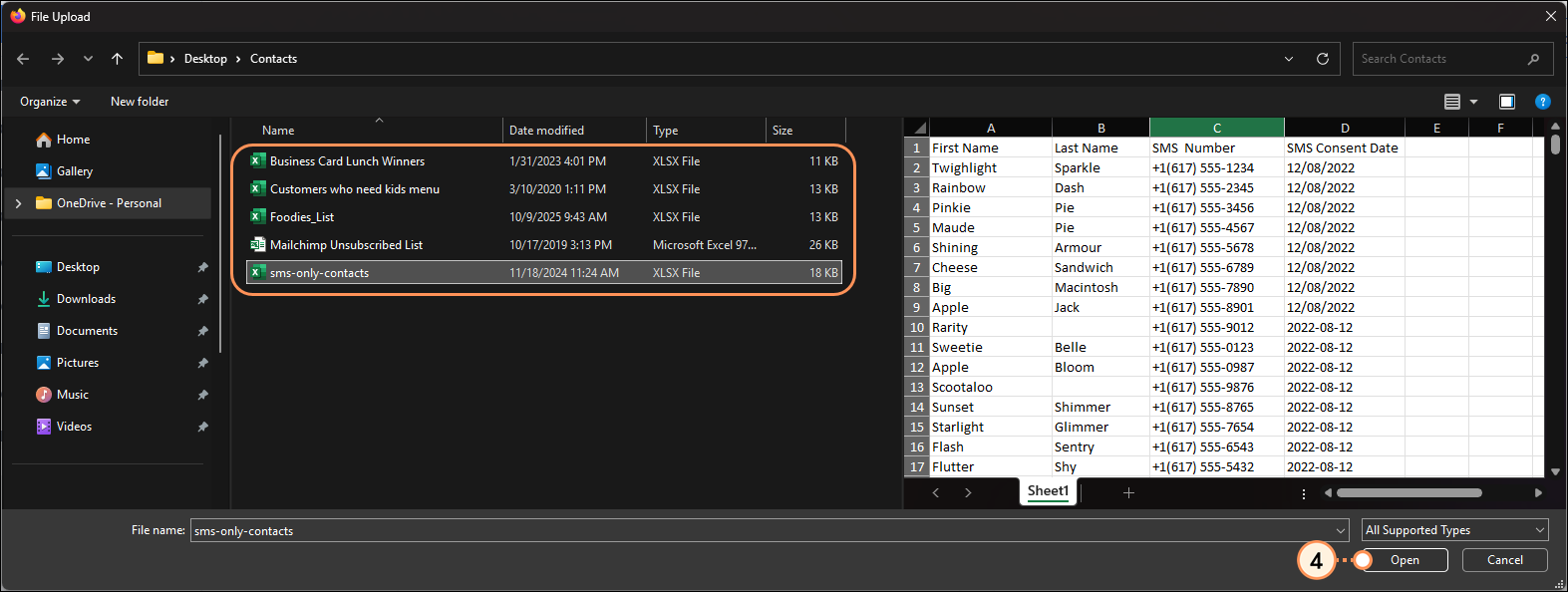Select Mailchimp Unsubscribed List file

(544, 245)
